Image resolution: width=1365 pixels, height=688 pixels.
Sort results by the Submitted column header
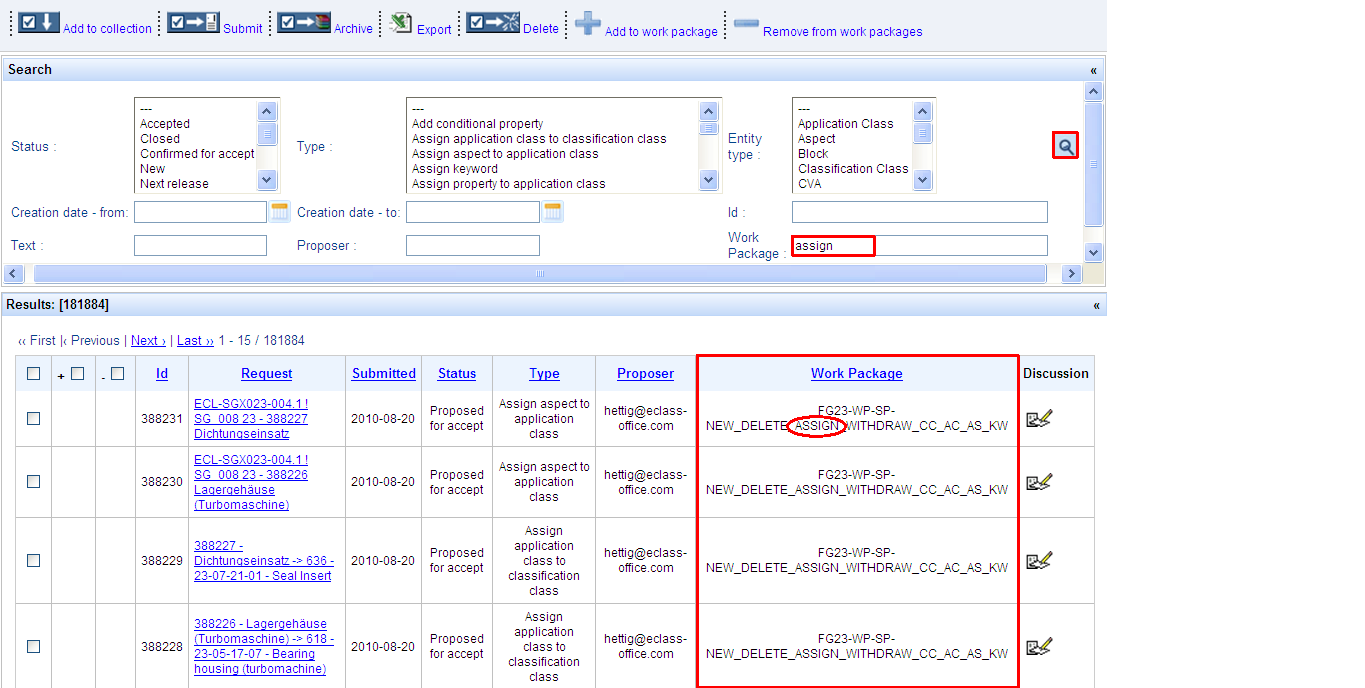point(383,374)
